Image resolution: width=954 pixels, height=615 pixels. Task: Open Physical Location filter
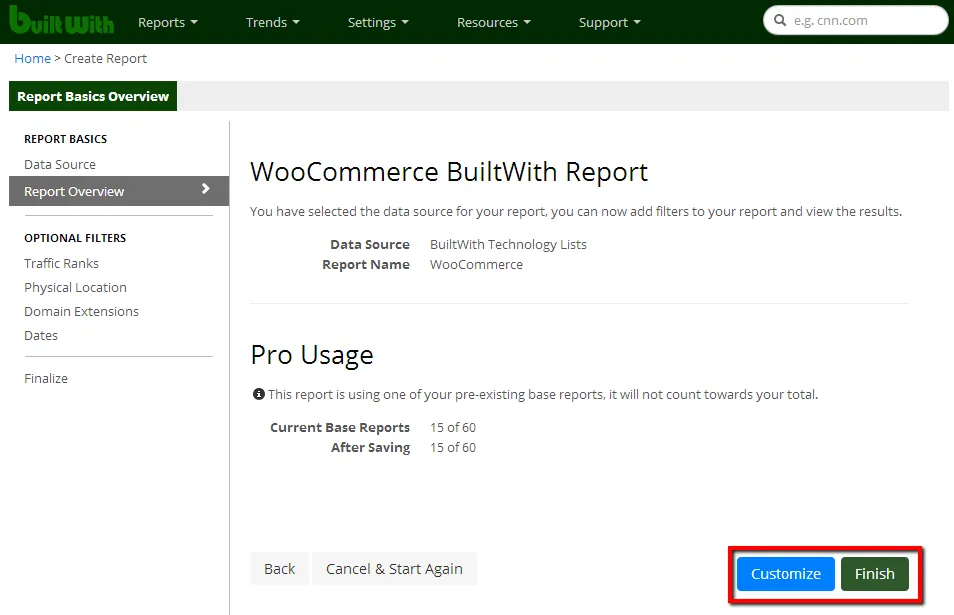coord(75,288)
